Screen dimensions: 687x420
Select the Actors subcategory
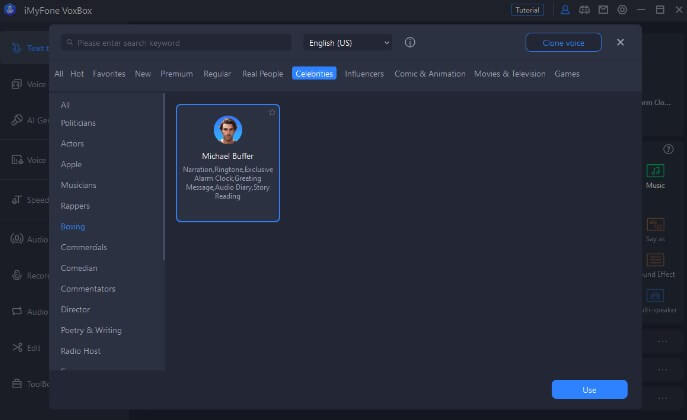click(72, 144)
